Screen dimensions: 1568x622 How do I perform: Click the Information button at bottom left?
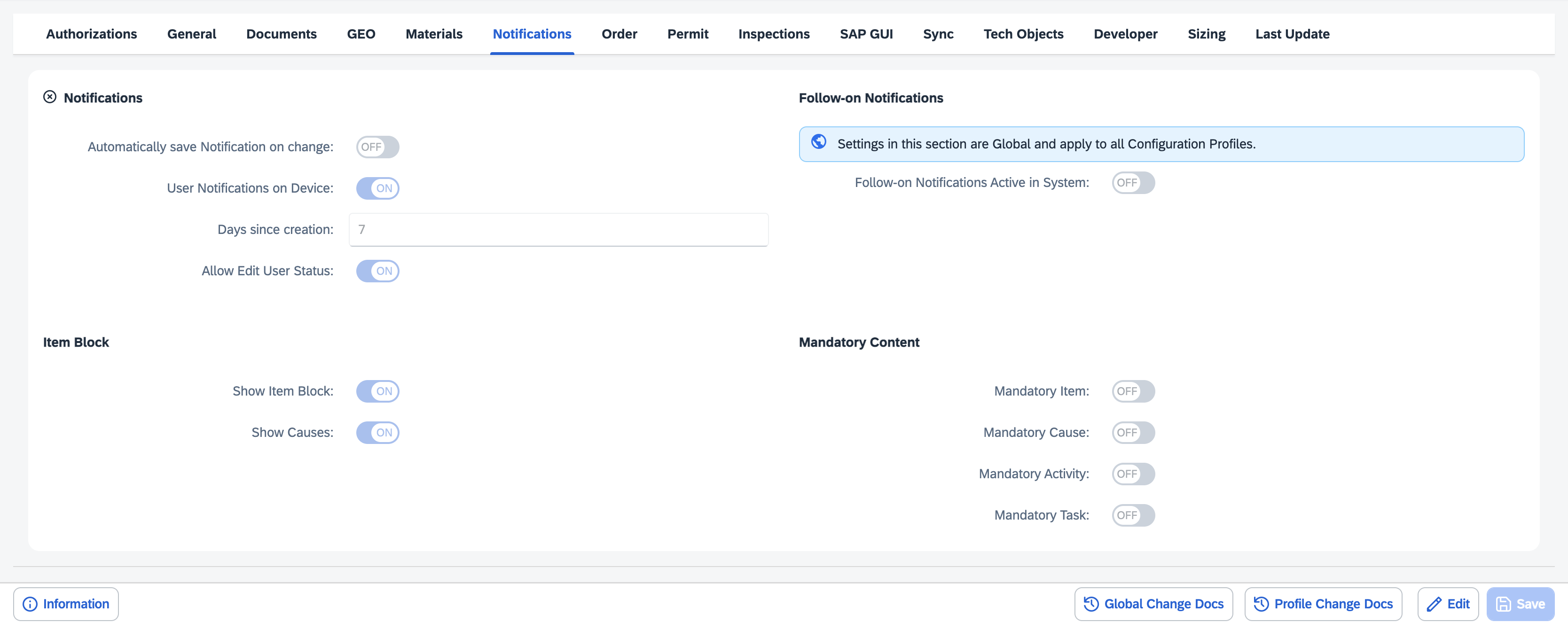66,604
